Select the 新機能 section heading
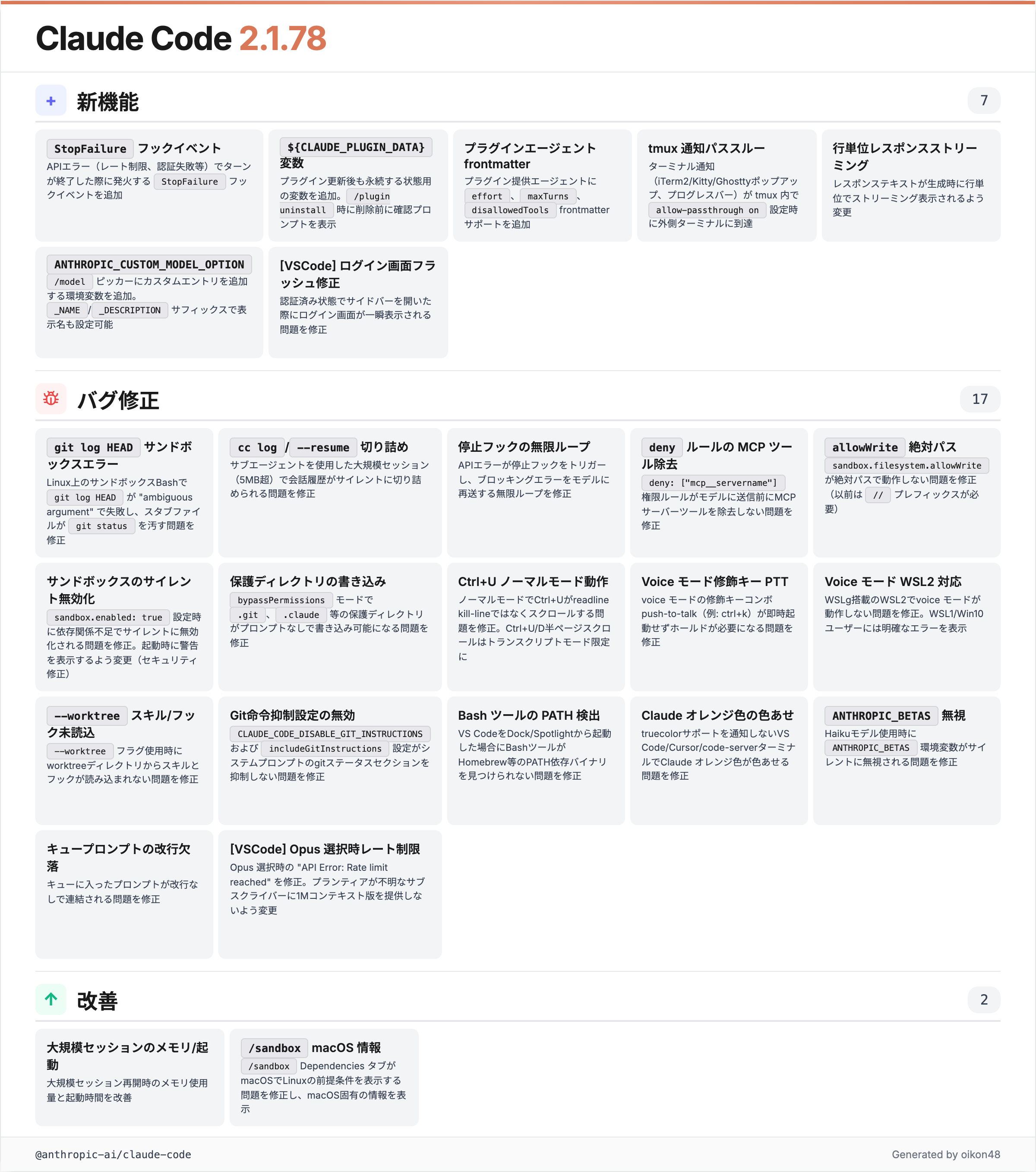1036x1172 pixels. (108, 101)
